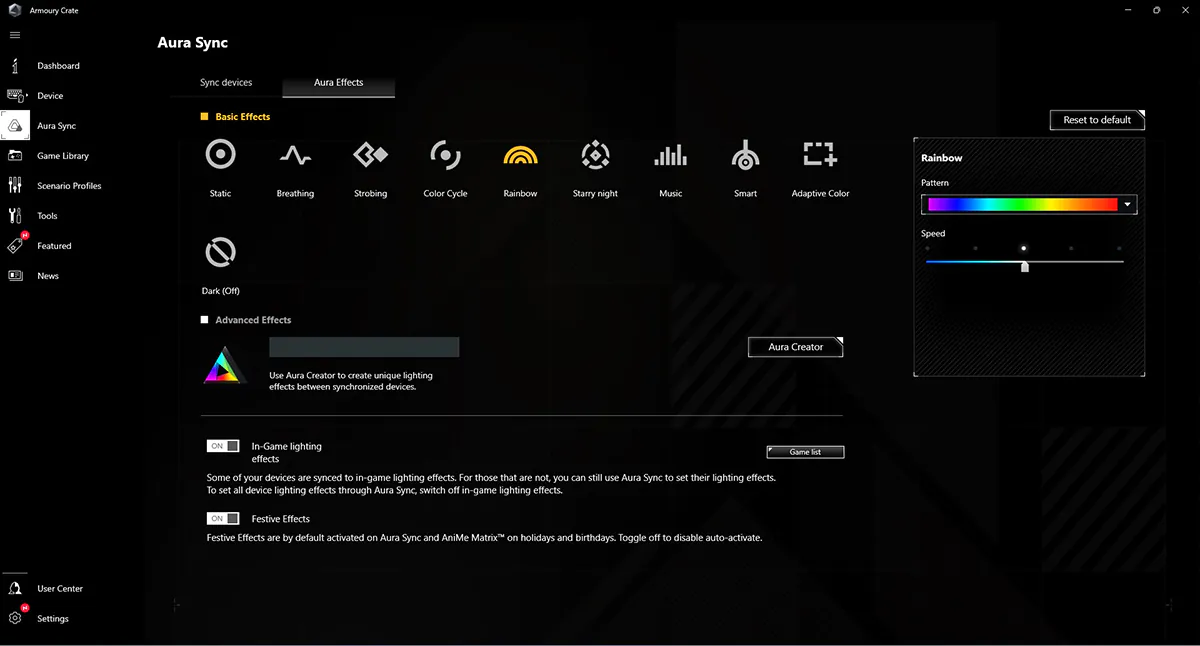Screen dimensions: 1200x646
Task: Launch the Aura Creator button
Action: click(796, 347)
